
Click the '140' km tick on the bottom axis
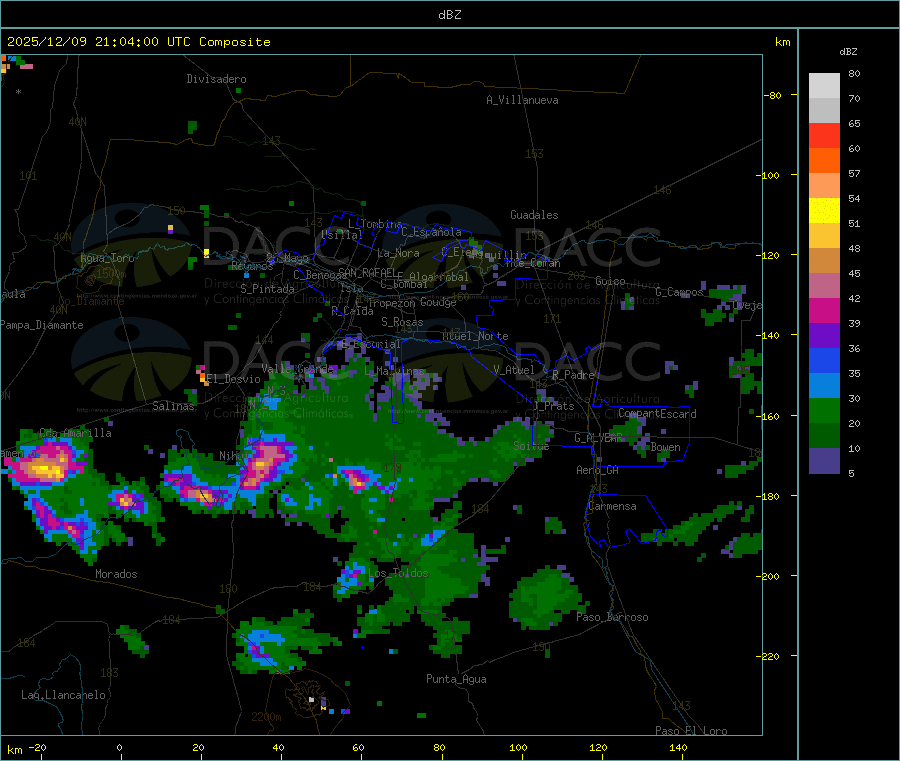(x=678, y=747)
